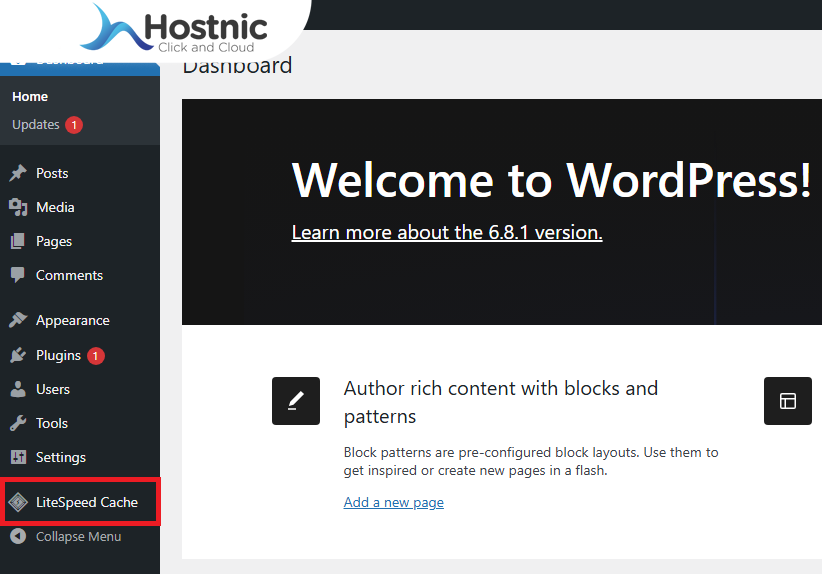The image size is (823, 576).
Task: Follow the Learn more about 6.8.1 link
Action: pyautogui.click(x=447, y=232)
